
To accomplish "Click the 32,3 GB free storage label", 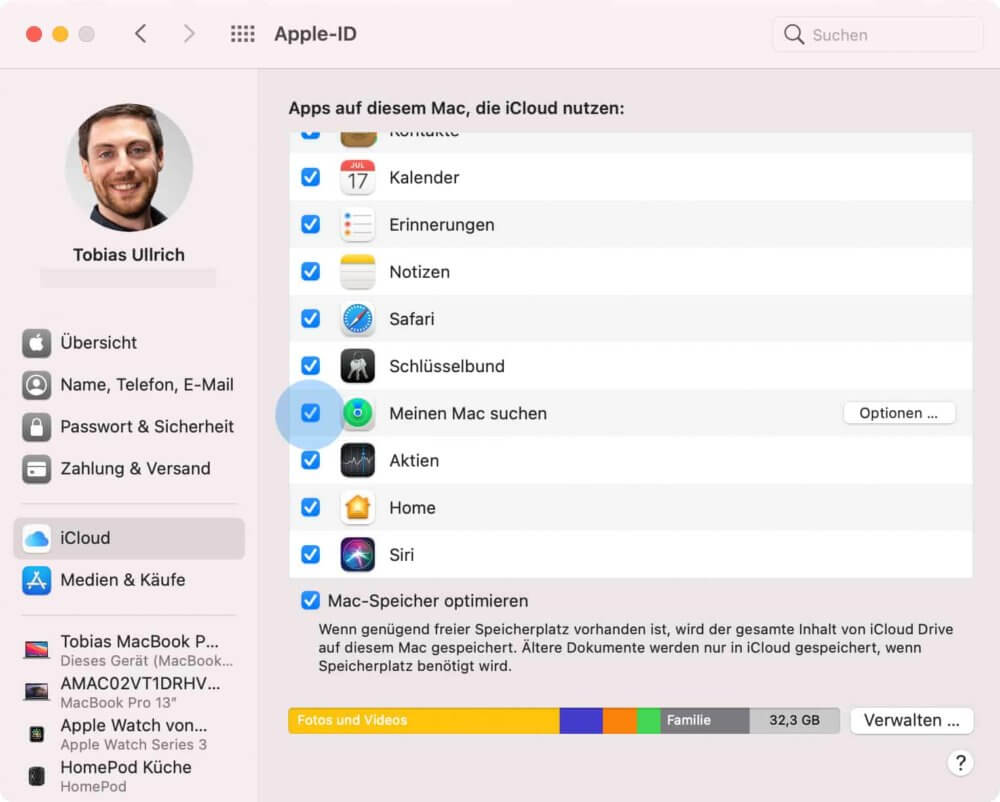I will pyautogui.click(x=794, y=720).
